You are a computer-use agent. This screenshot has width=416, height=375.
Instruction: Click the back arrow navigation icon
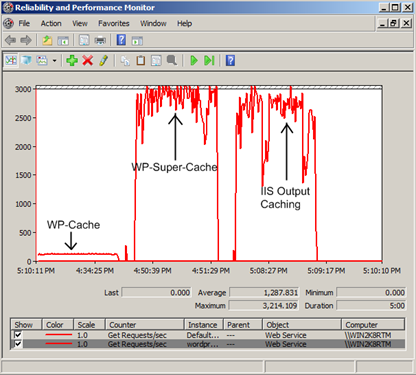(x=10, y=41)
